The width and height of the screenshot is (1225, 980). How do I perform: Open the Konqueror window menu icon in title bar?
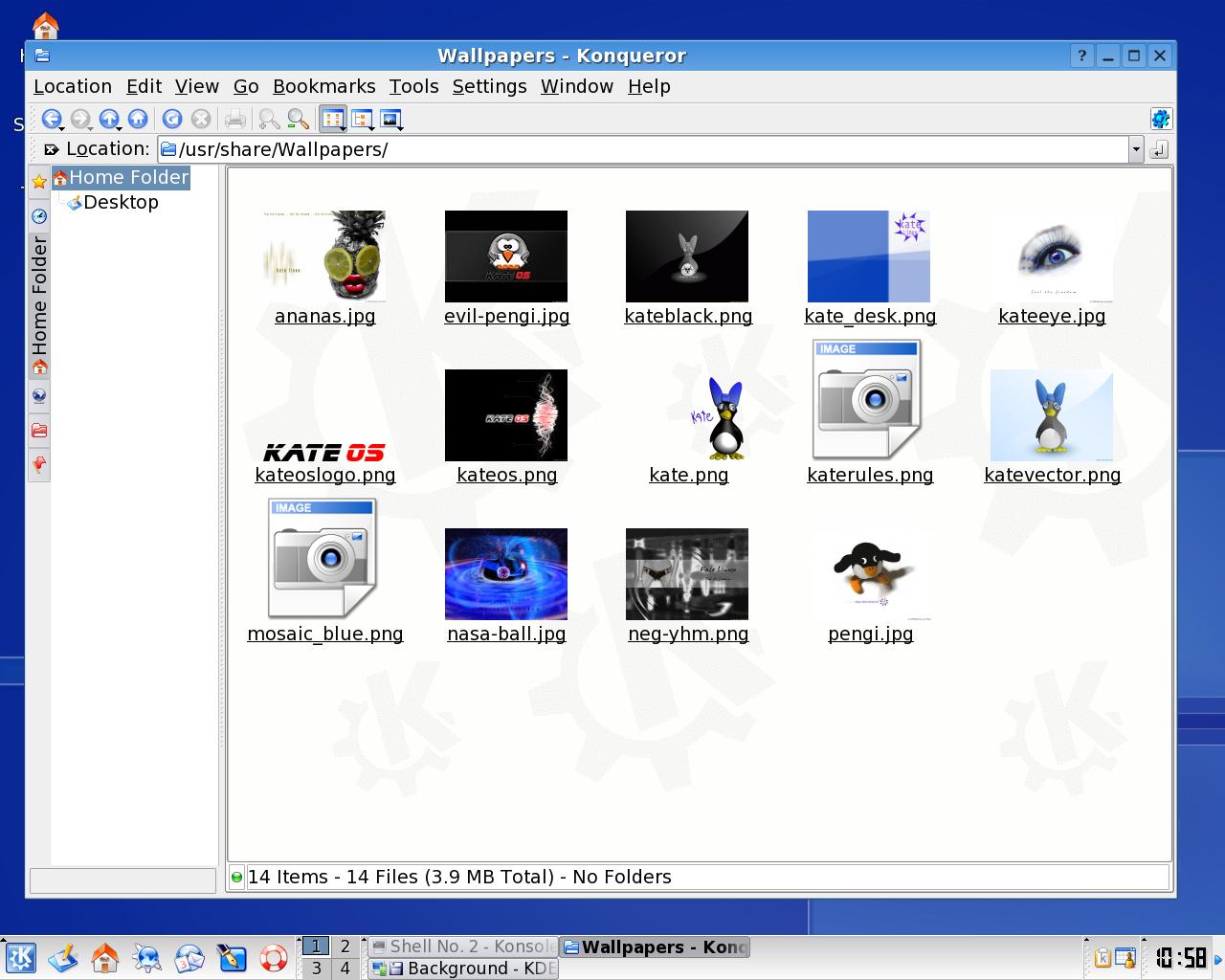click(x=42, y=56)
